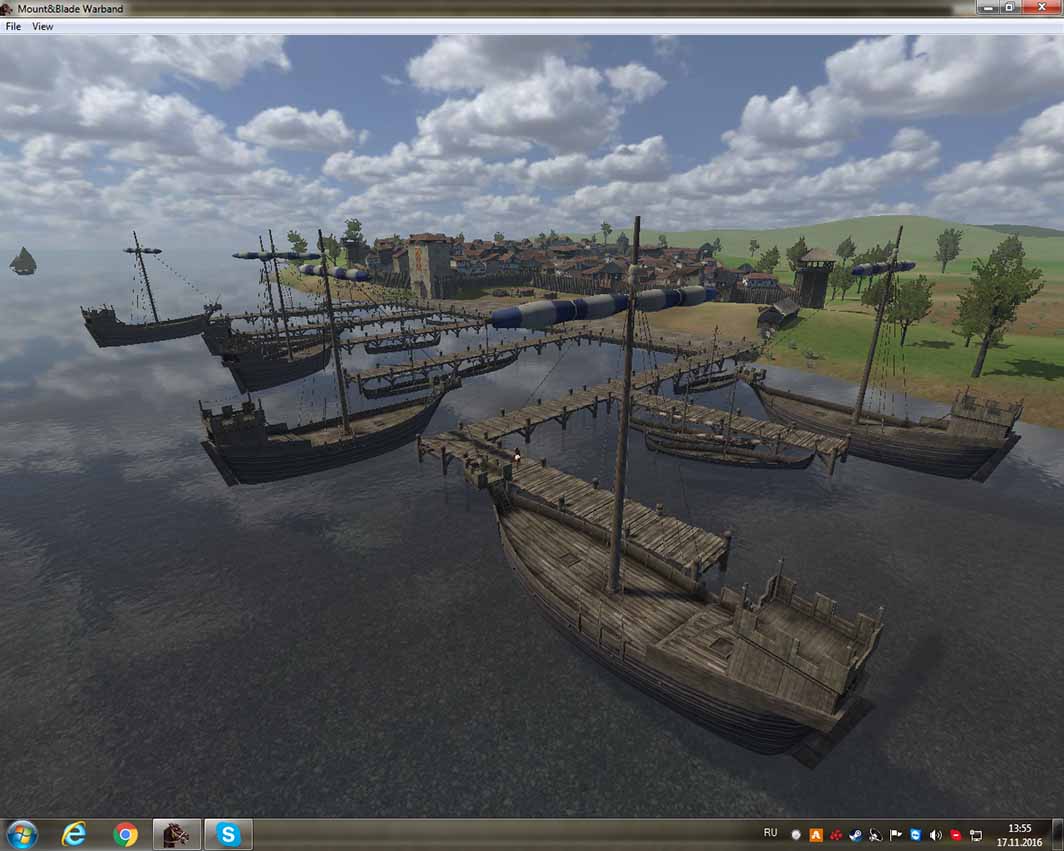This screenshot has height=851, width=1064.
Task: Open Skype from the taskbar
Action: click(x=228, y=834)
